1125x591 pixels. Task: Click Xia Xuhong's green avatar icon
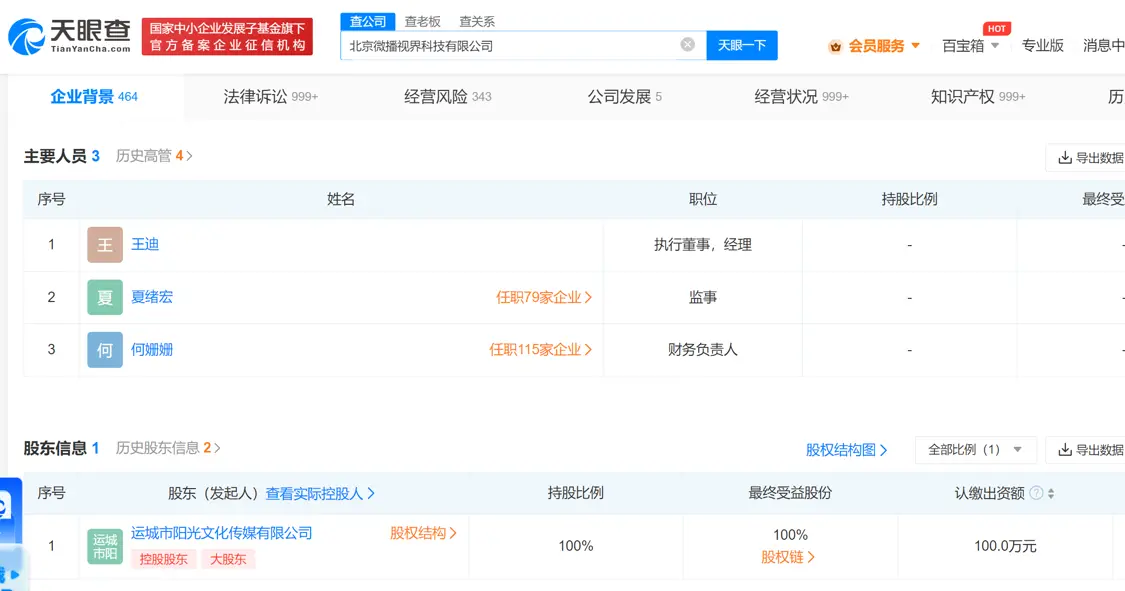click(x=105, y=297)
